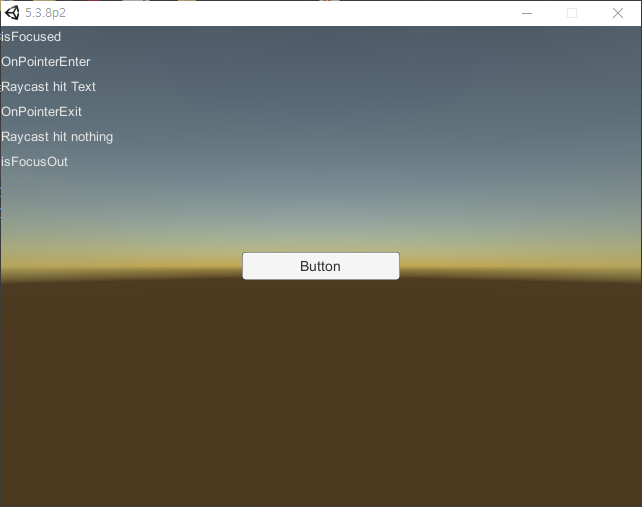
Task: Minimize the Unity player window
Action: (527, 13)
